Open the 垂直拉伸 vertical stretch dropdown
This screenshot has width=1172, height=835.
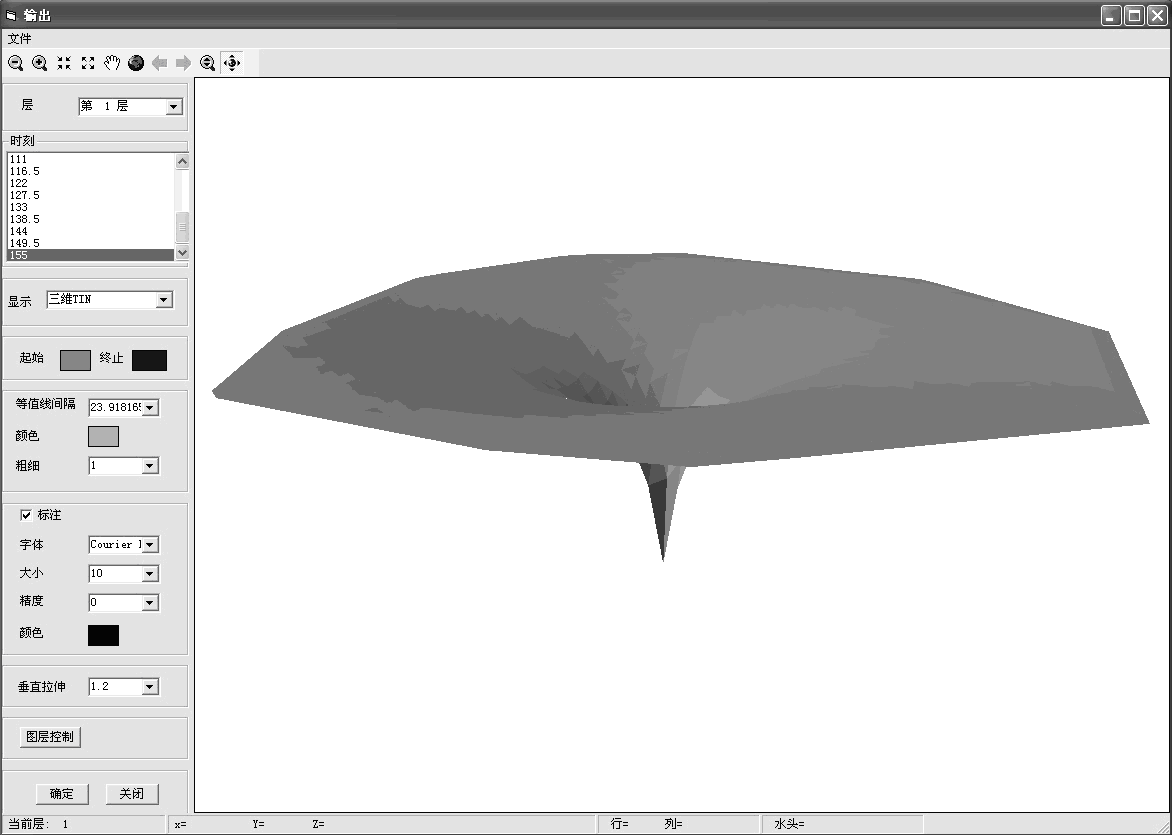point(150,687)
